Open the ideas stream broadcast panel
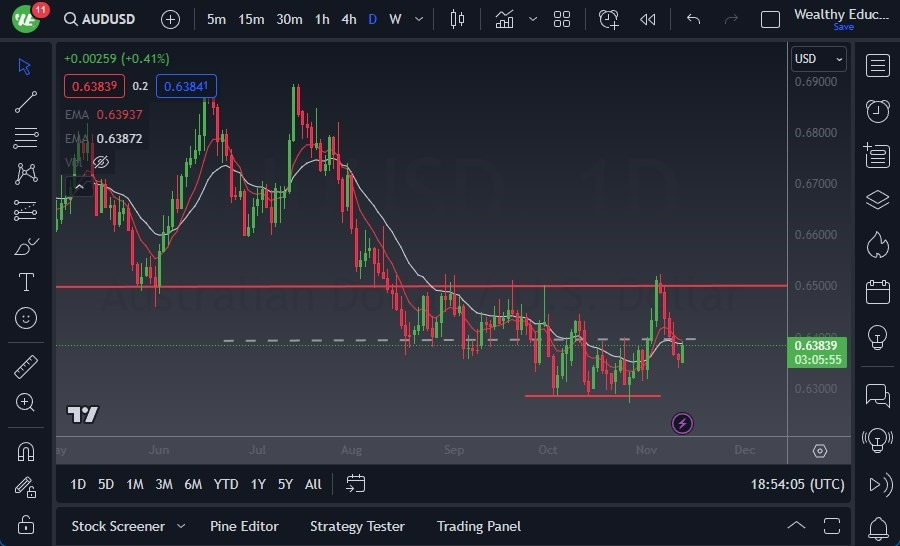 pyautogui.click(x=878, y=440)
